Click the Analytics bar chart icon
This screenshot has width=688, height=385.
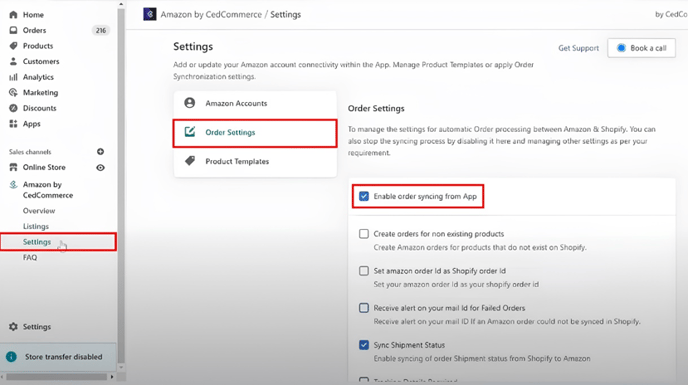13,77
